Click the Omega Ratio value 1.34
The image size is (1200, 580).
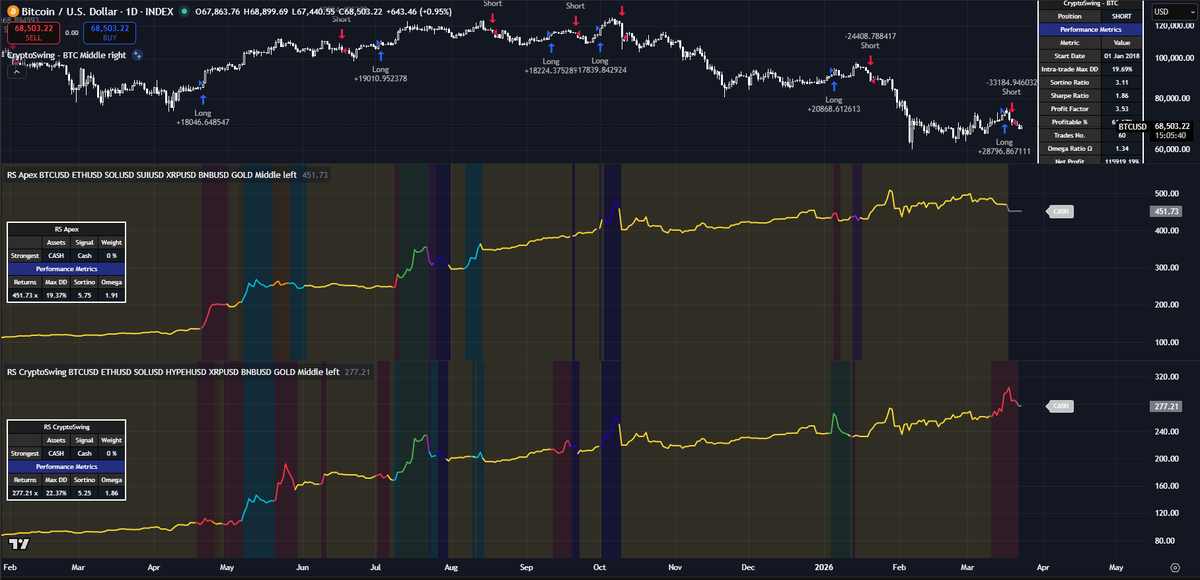click(1121, 148)
